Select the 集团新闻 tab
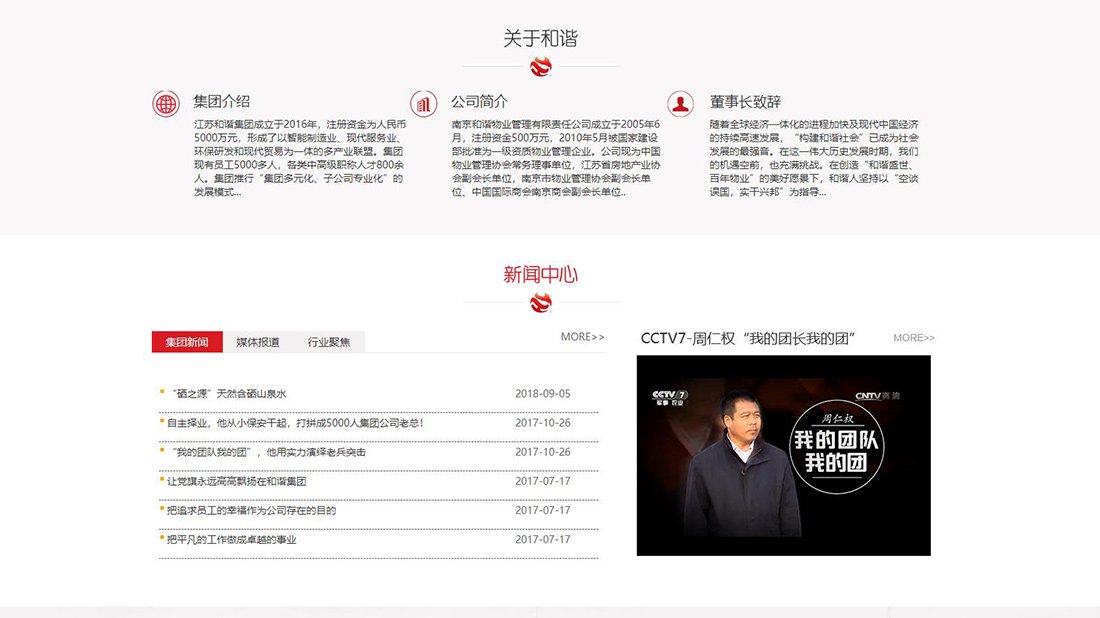 [x=186, y=341]
